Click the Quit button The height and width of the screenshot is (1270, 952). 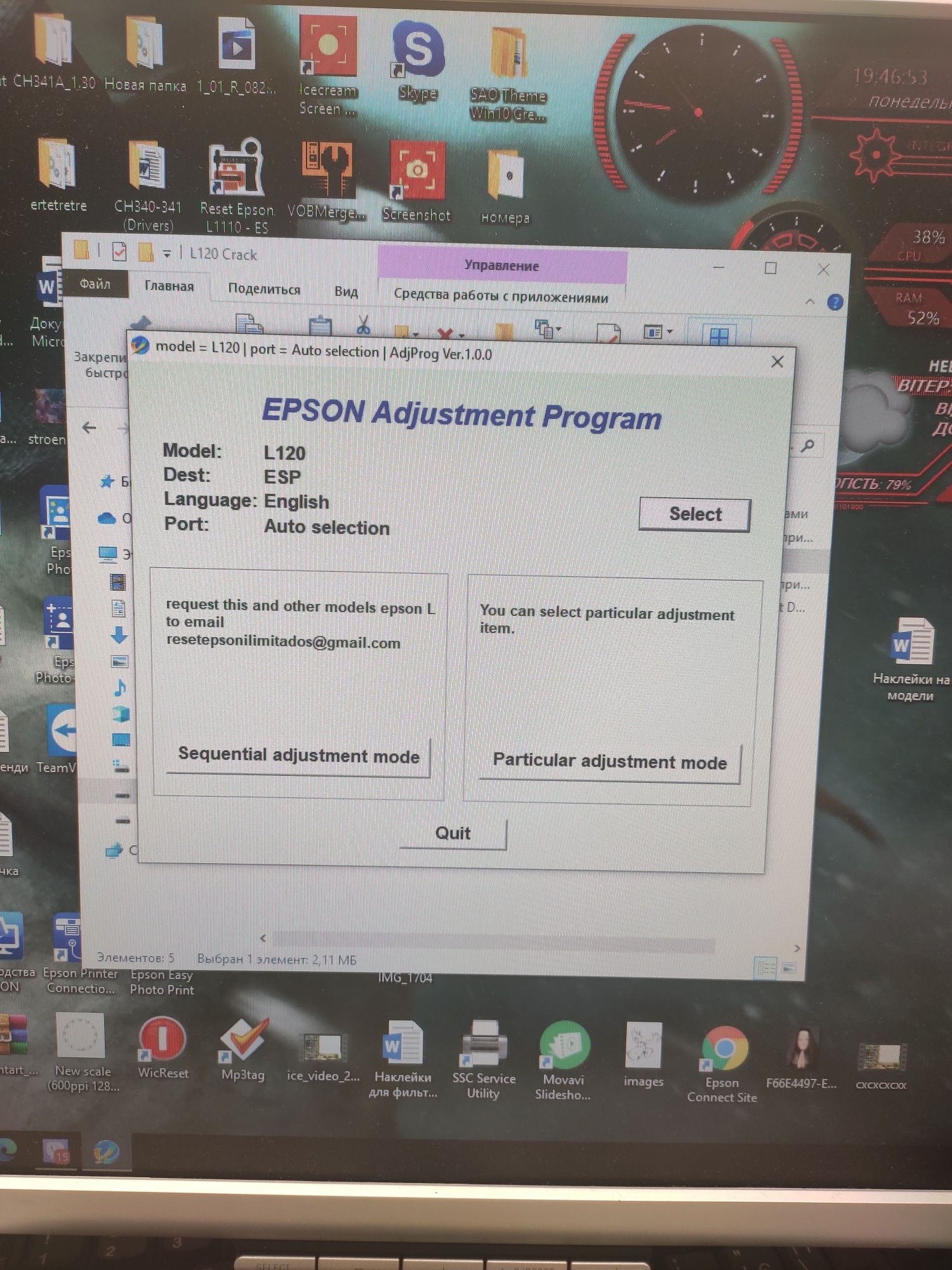point(453,833)
